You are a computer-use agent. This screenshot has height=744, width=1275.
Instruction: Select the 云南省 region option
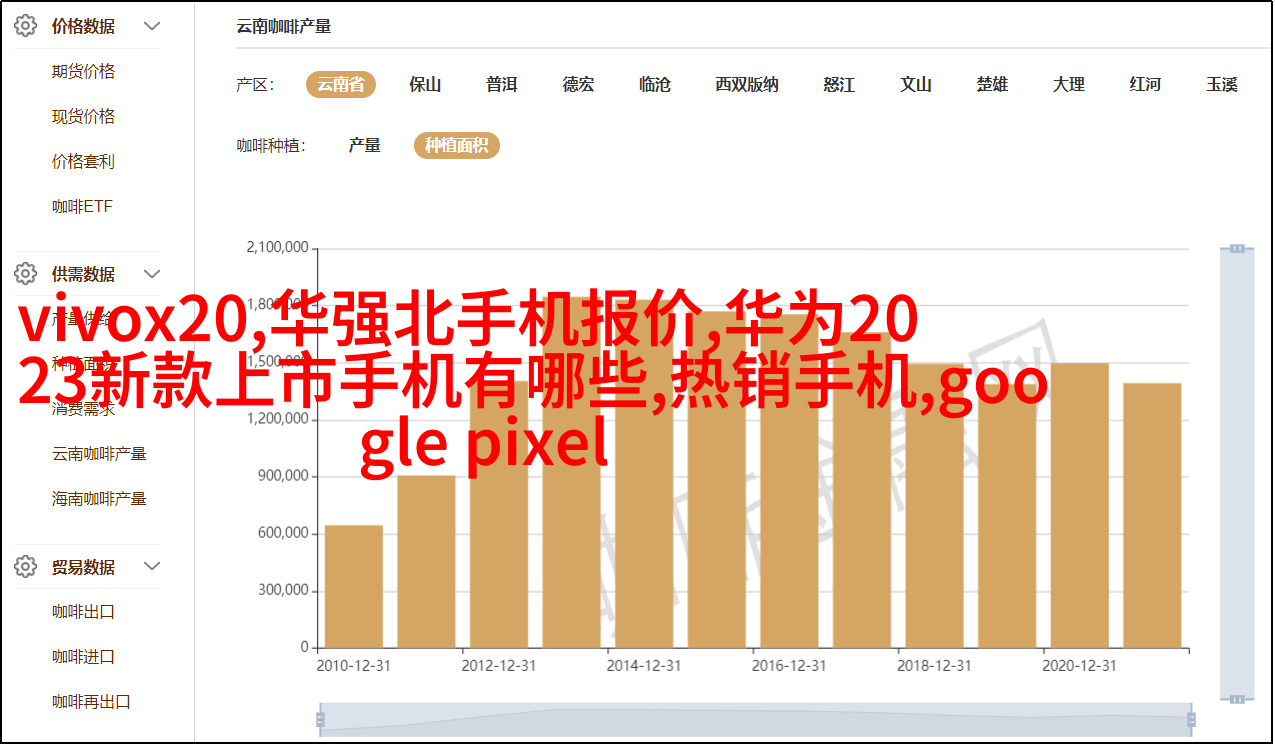tap(341, 85)
